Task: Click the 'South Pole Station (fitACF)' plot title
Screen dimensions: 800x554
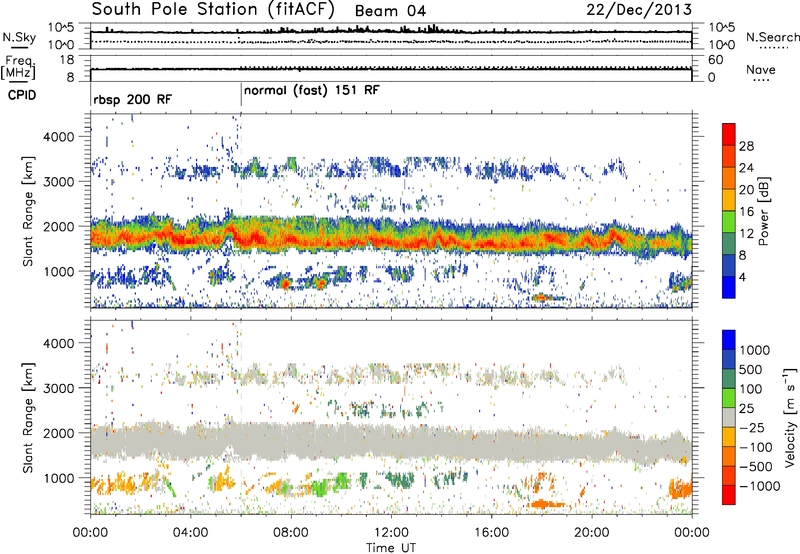Action: click(x=213, y=10)
